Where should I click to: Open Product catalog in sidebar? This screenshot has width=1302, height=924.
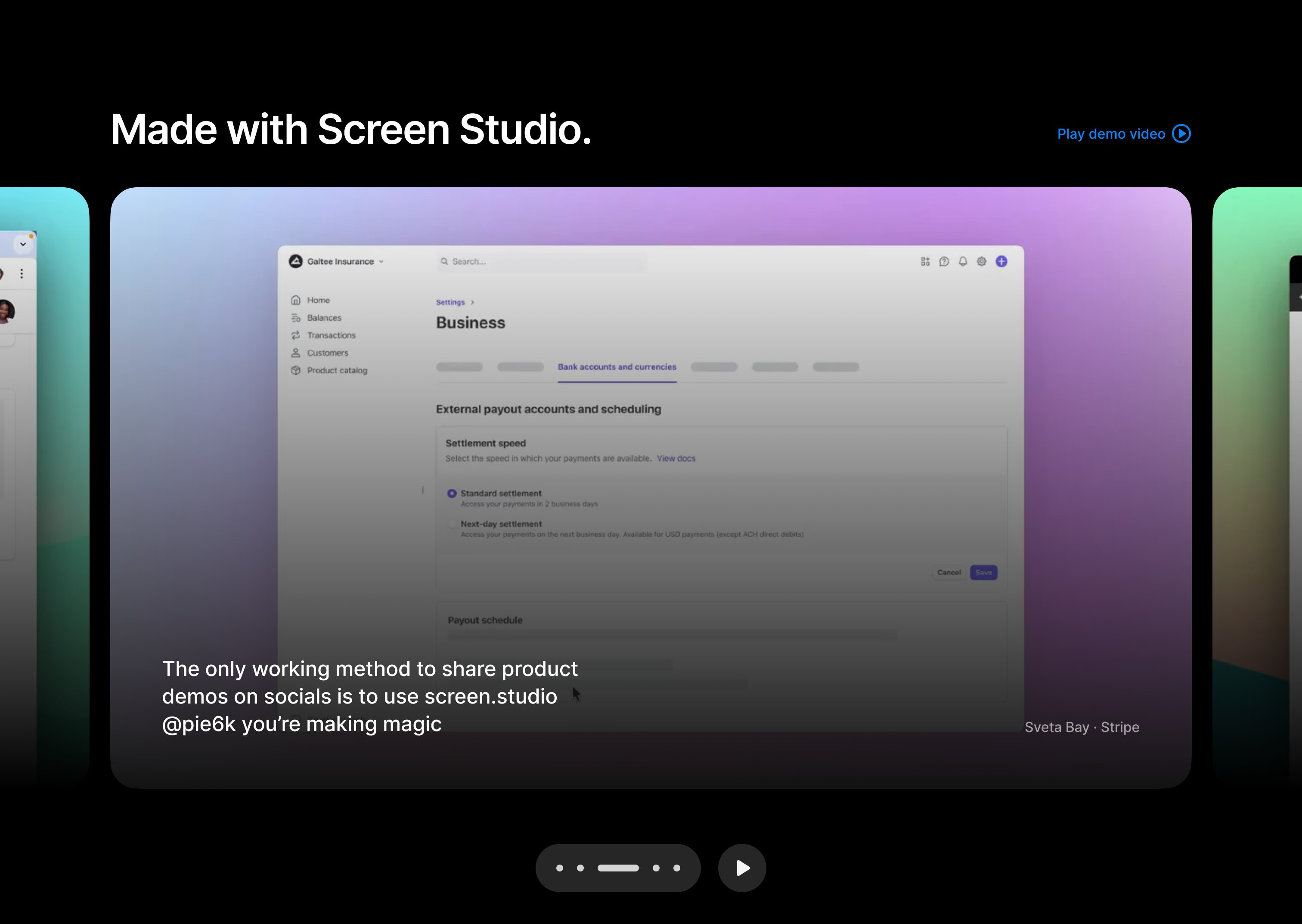[x=337, y=370]
